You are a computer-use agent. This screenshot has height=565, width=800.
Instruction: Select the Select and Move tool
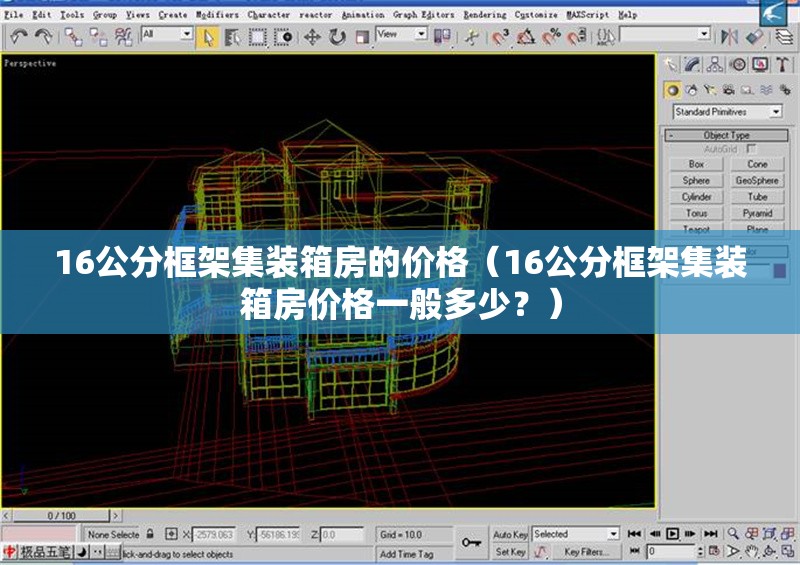[312, 37]
